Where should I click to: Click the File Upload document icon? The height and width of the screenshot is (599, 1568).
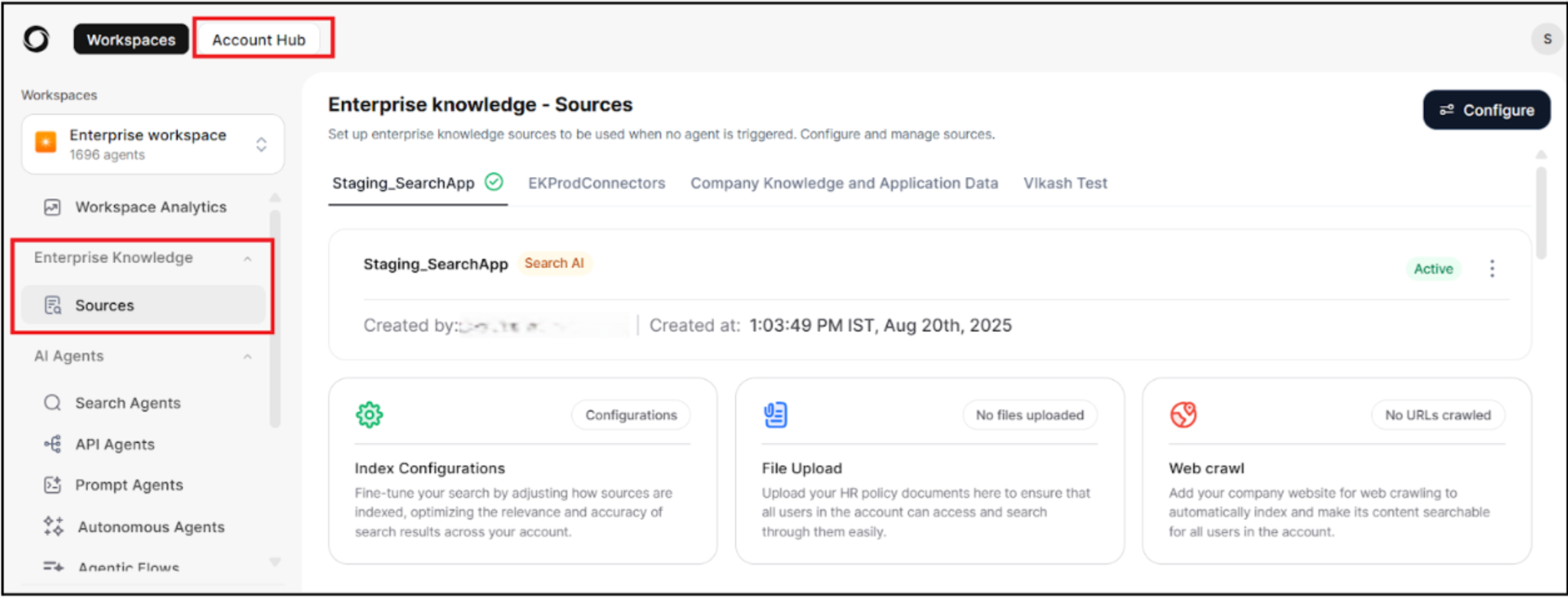pyautogui.click(x=775, y=415)
